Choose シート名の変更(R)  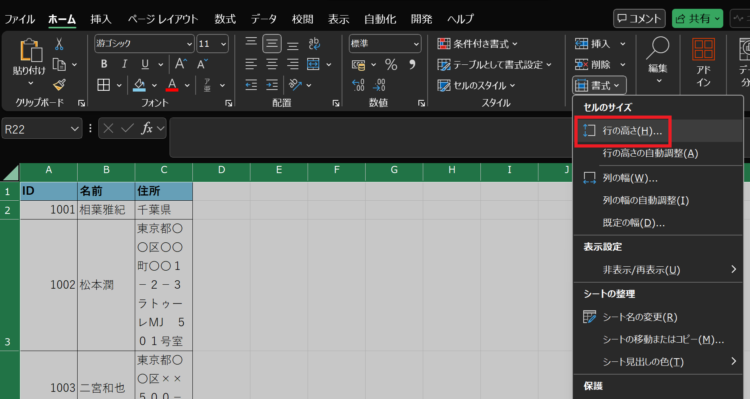[x=658, y=317]
